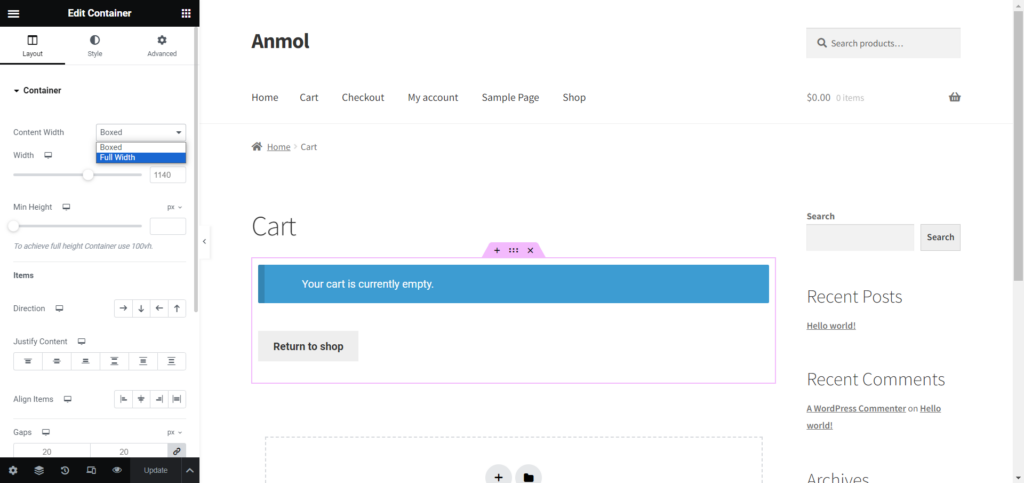Click the Min Height slider handle

pos(13,226)
